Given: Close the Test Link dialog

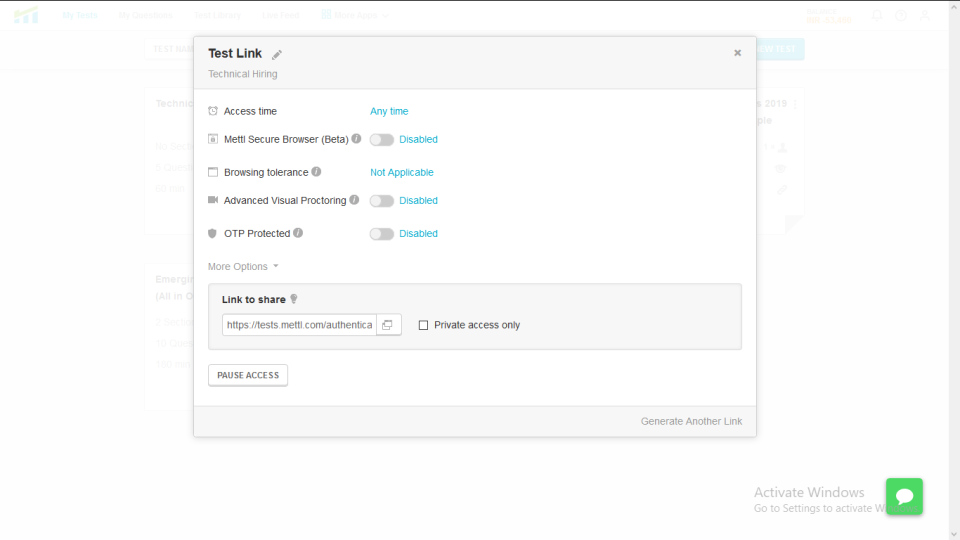Looking at the screenshot, I should 737,53.
